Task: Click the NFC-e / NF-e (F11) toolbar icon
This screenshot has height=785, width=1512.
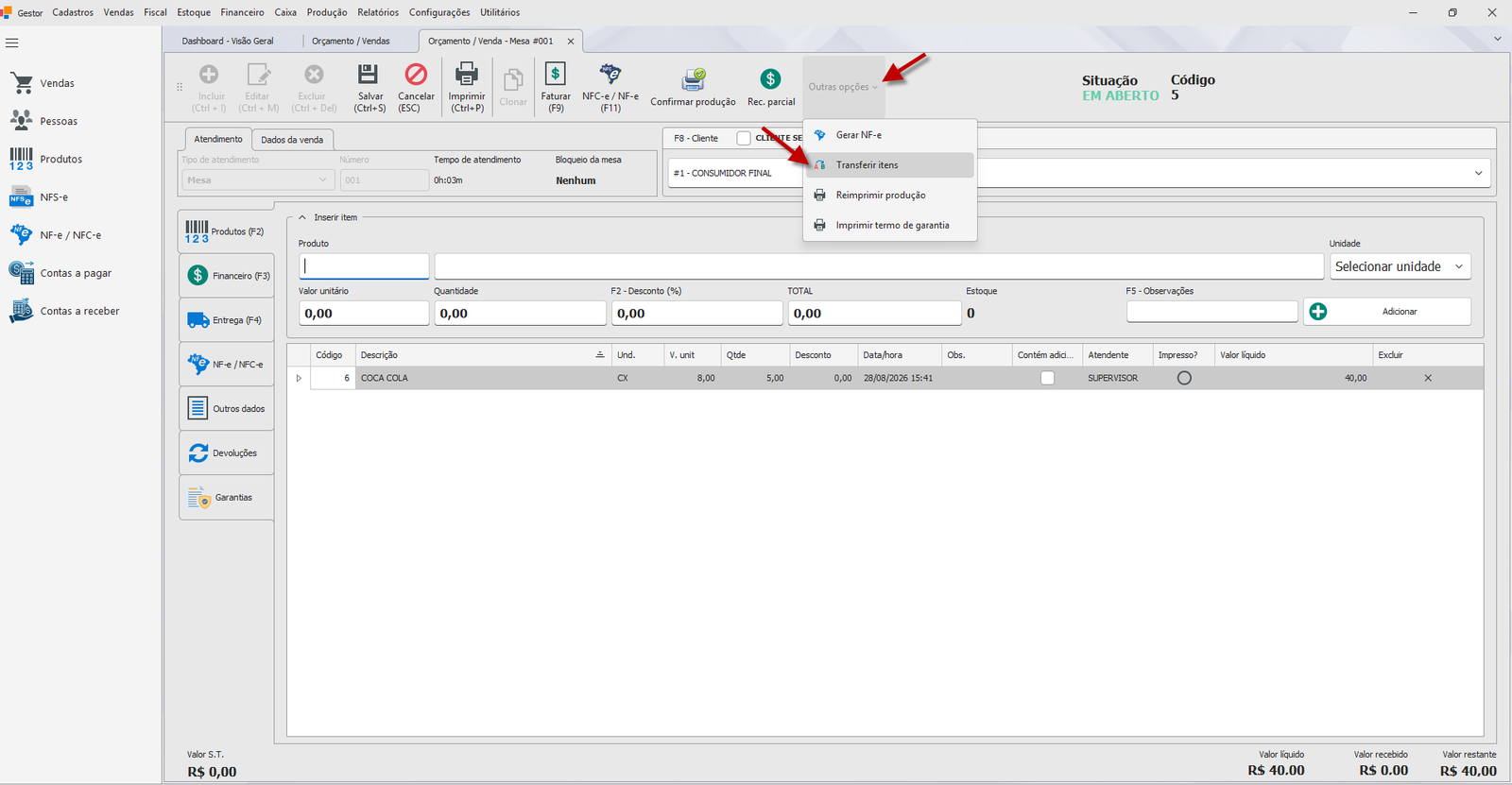Action: click(610, 75)
